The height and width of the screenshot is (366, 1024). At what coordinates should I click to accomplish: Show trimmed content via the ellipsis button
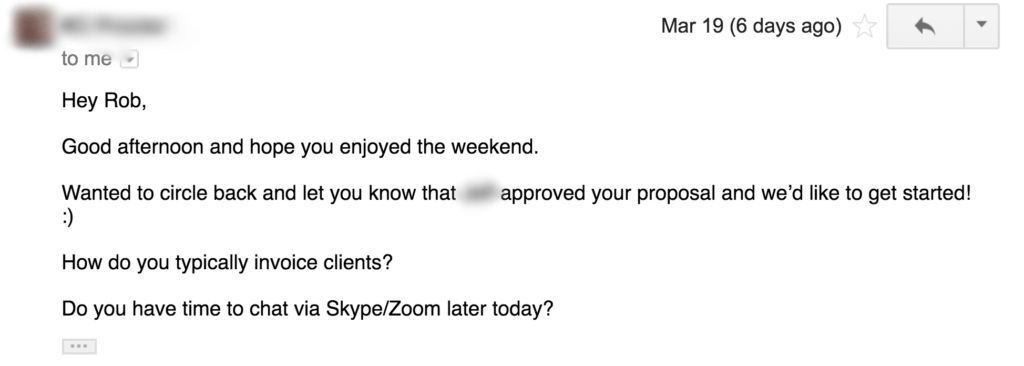click(x=79, y=346)
